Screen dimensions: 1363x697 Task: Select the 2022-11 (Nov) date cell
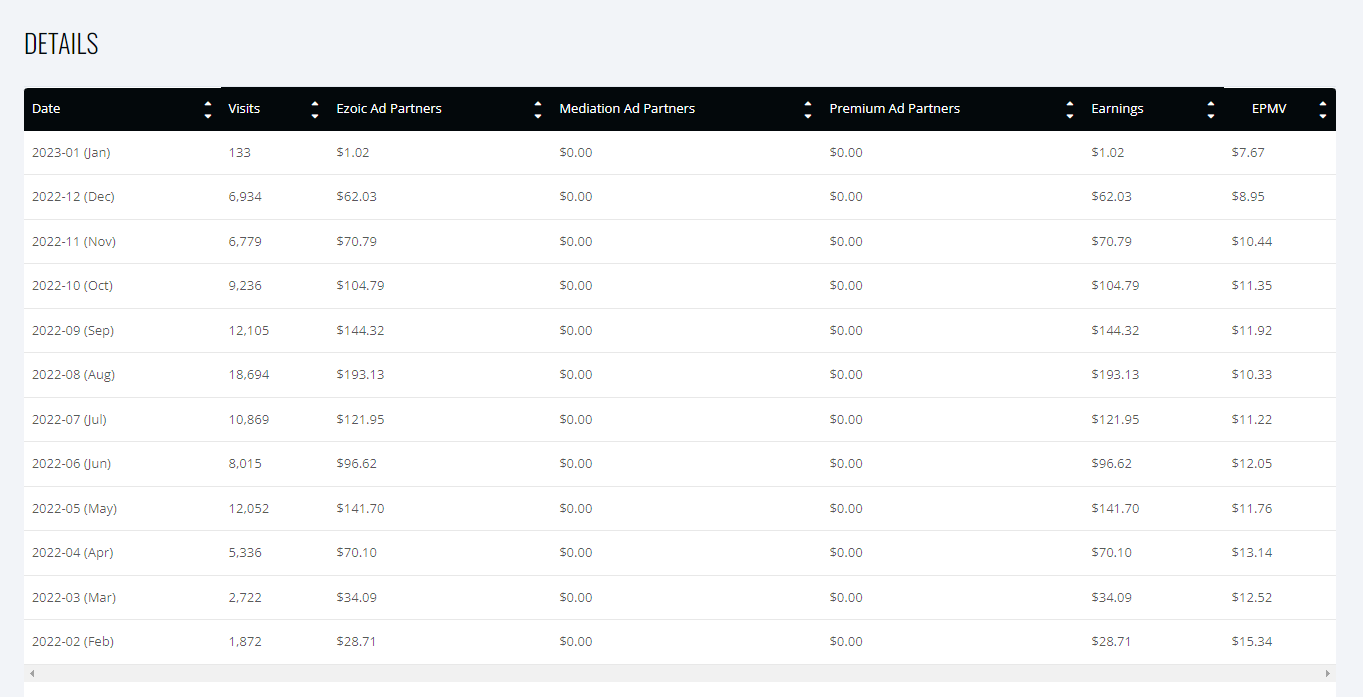coord(74,242)
